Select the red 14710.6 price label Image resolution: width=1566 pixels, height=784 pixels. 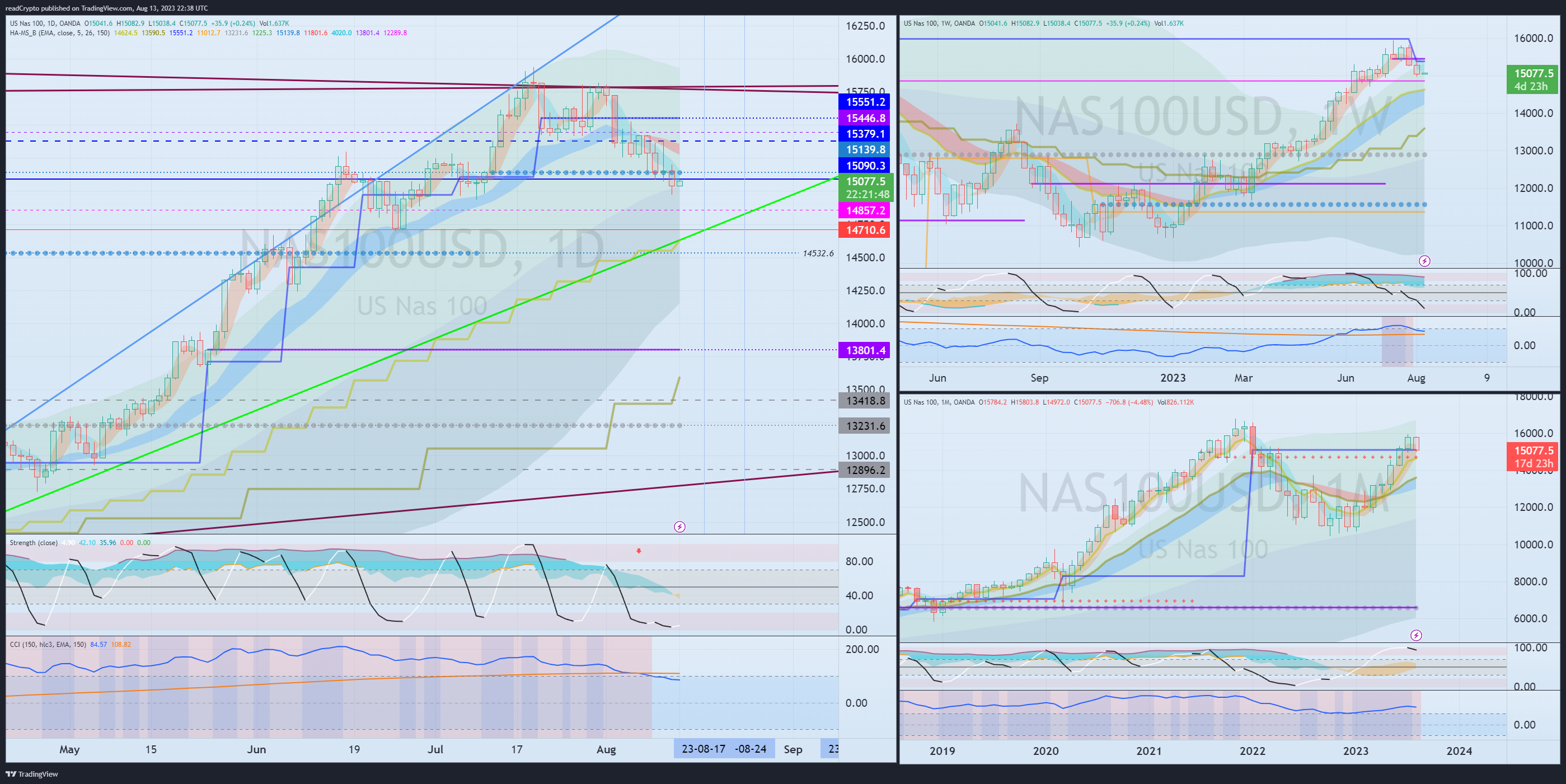[864, 230]
